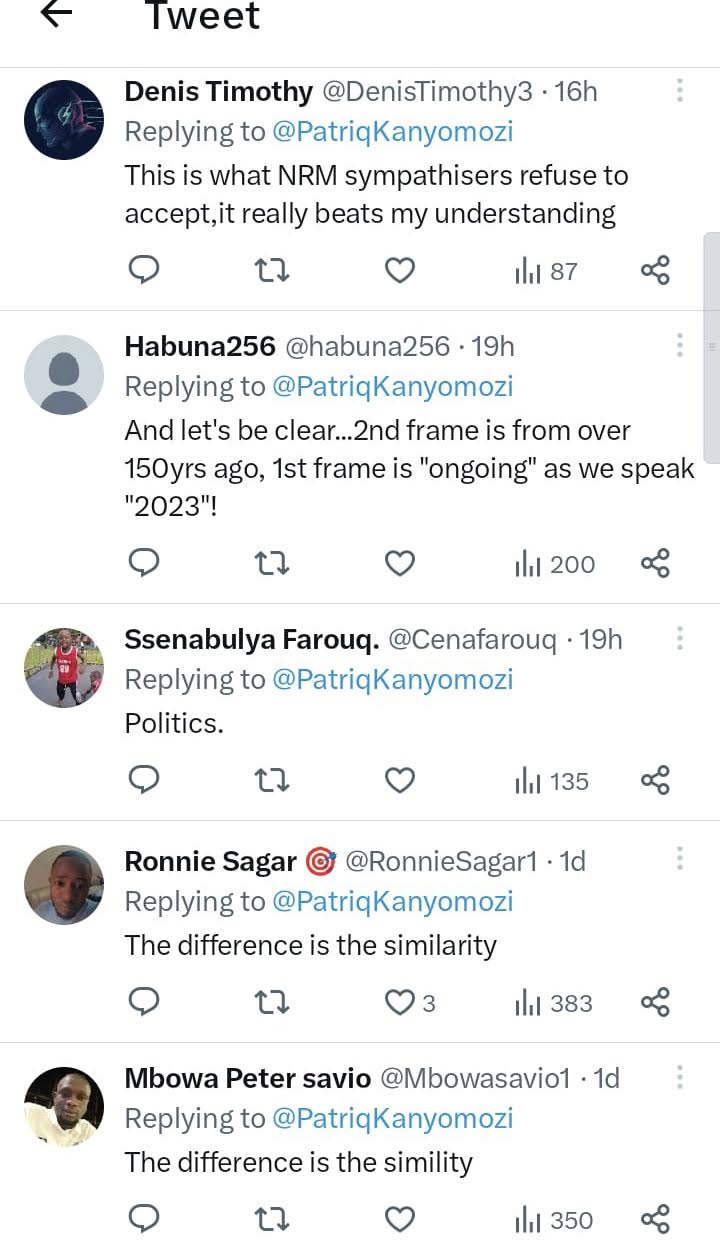
Task: Like Denis Timothy's tweet
Action: (x=400, y=270)
